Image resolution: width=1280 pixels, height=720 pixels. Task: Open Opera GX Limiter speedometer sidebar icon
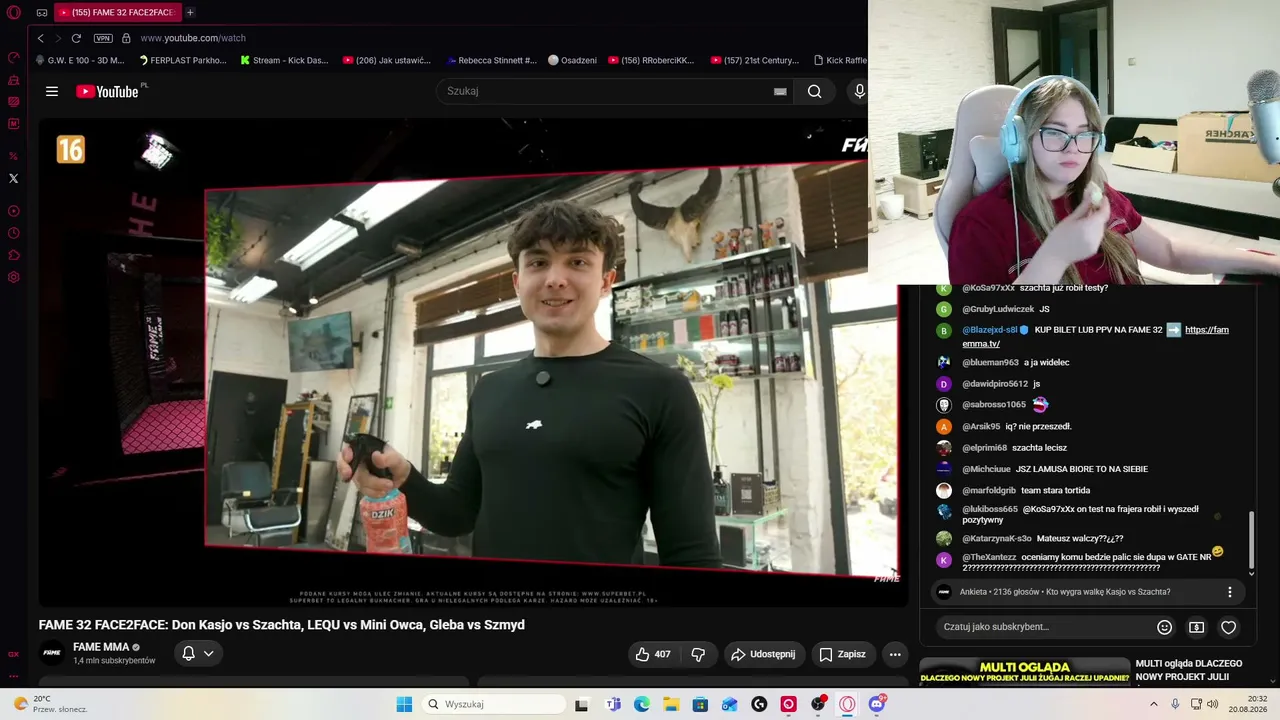point(14,58)
